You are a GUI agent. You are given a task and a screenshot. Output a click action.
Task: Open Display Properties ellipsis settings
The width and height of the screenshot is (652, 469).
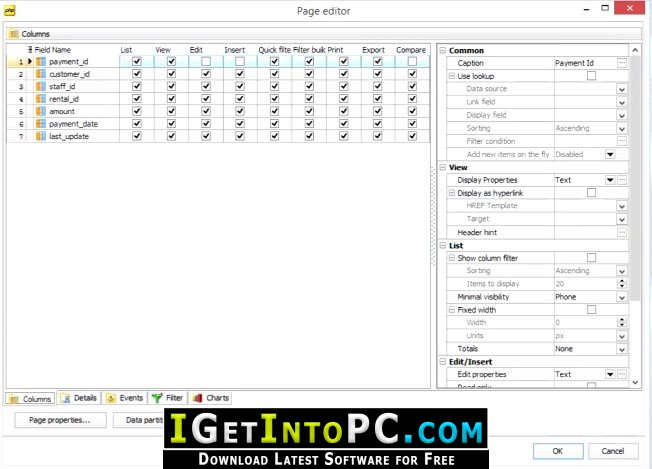[622, 180]
